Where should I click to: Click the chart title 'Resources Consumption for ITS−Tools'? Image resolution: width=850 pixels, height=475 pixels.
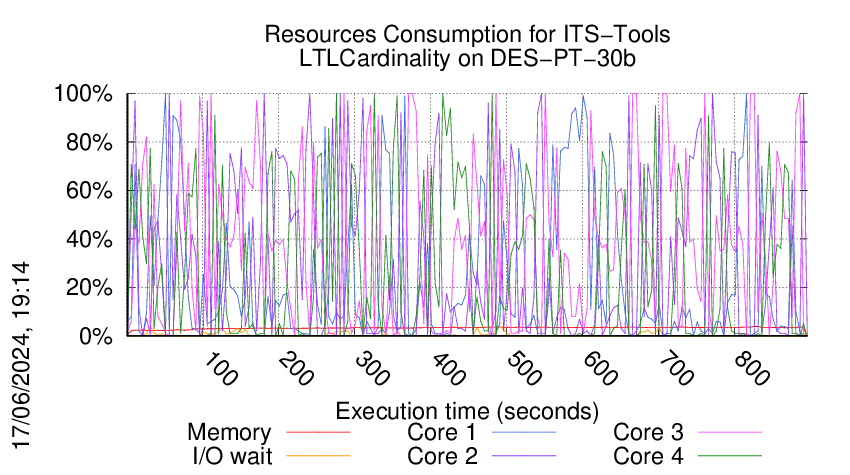click(x=467, y=34)
